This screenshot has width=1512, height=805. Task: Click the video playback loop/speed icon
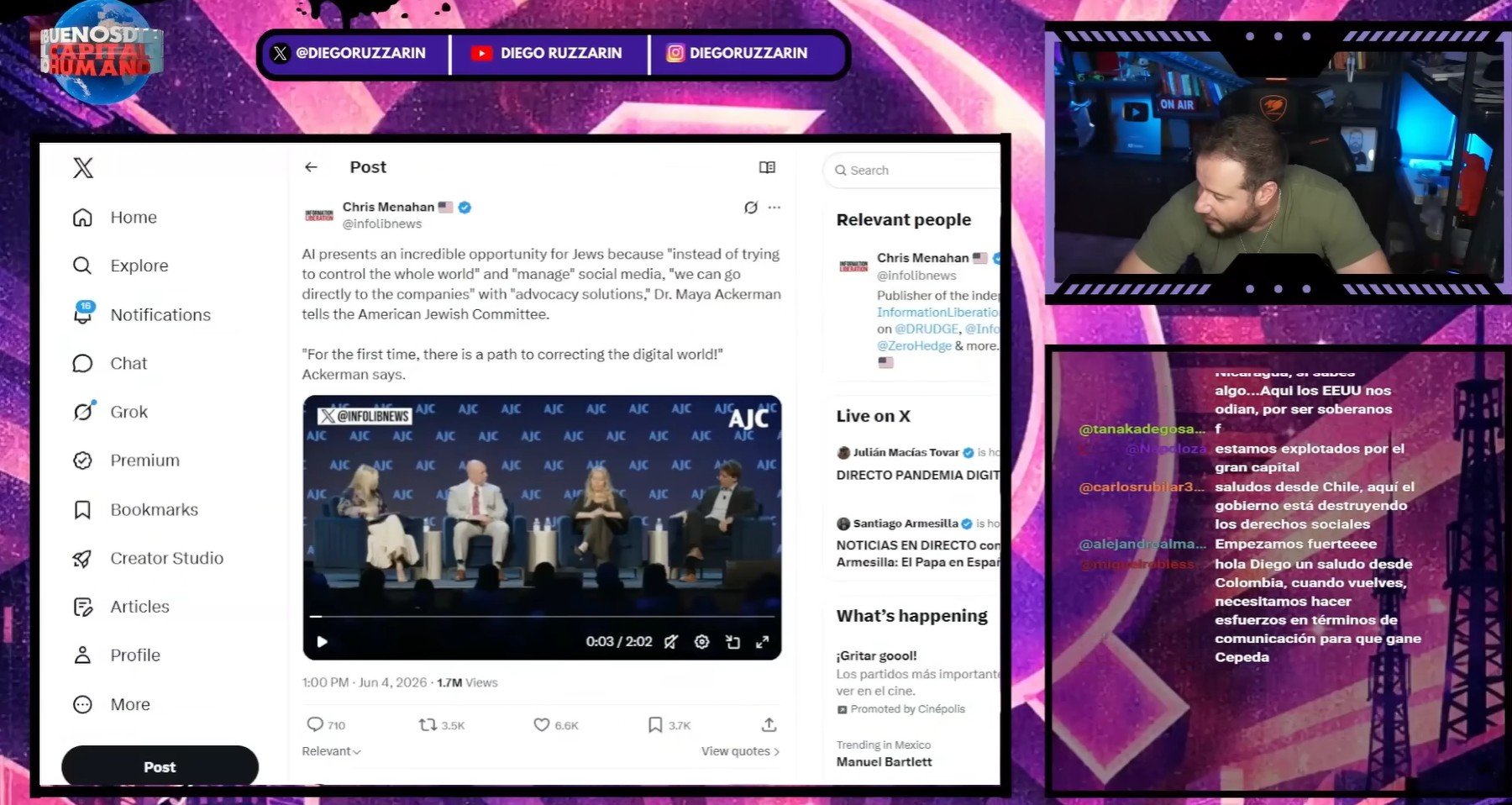(x=732, y=642)
